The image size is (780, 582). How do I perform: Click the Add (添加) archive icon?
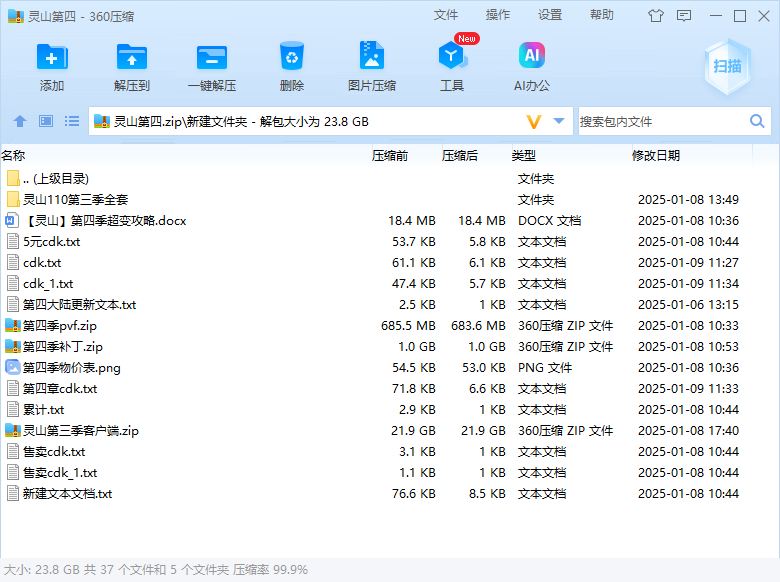coord(52,58)
